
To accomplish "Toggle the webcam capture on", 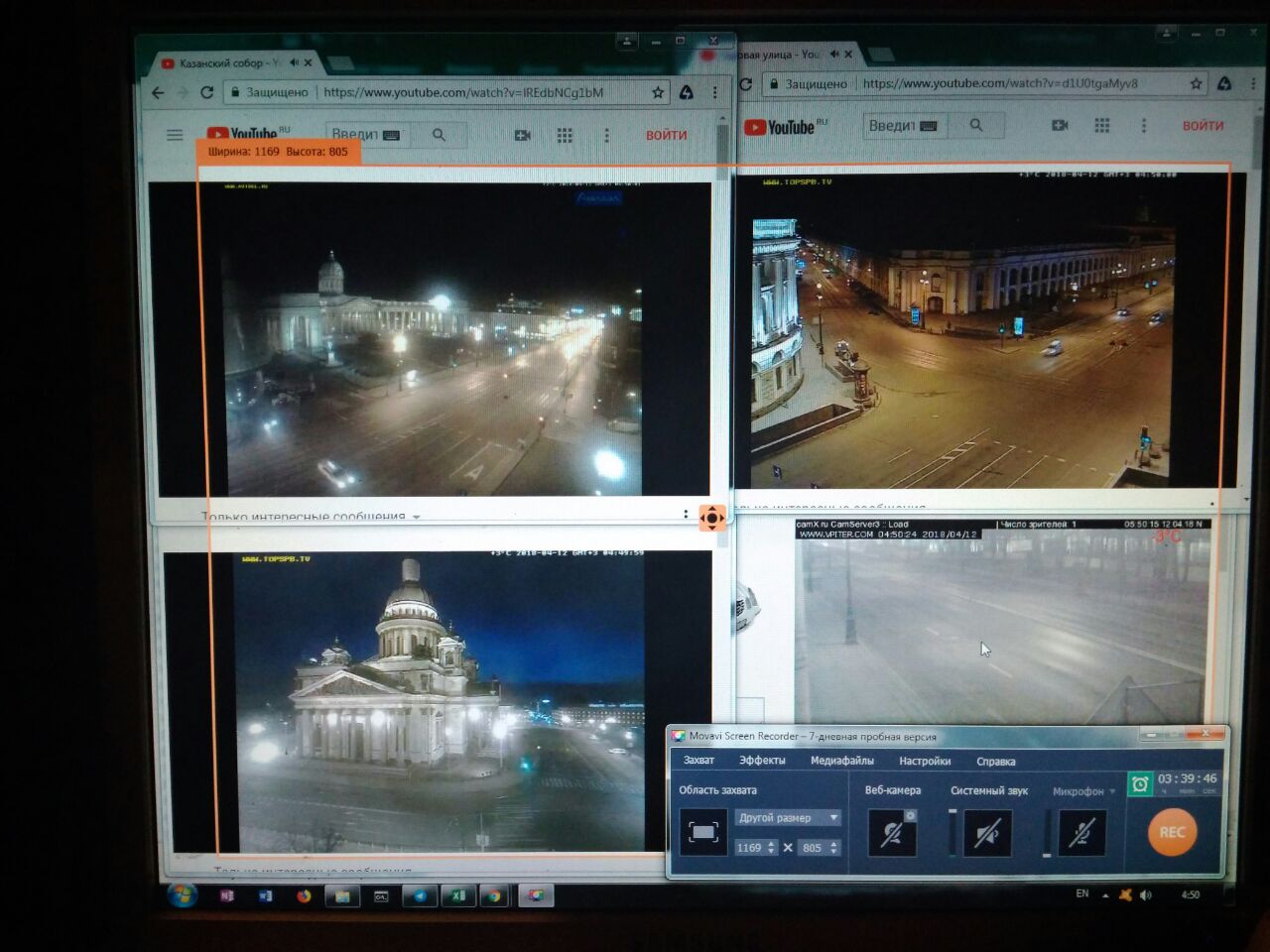I will click(890, 833).
